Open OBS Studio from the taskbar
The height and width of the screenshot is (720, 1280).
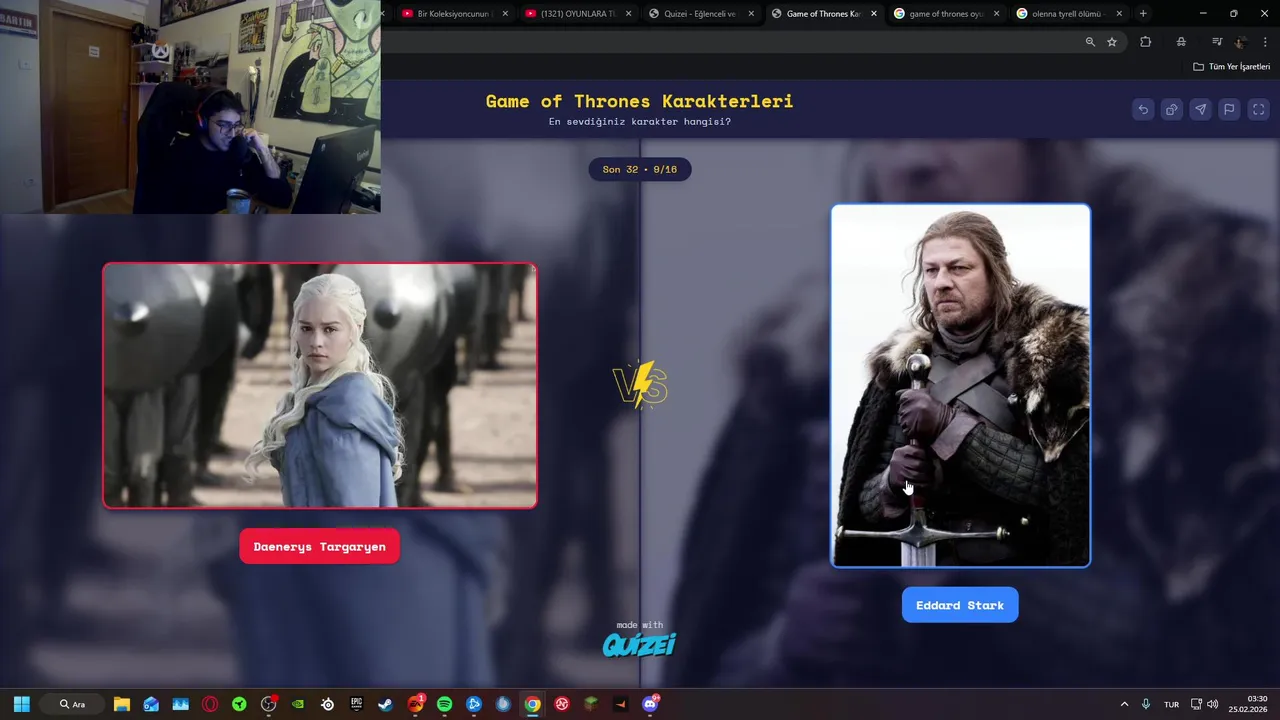[x=268, y=704]
